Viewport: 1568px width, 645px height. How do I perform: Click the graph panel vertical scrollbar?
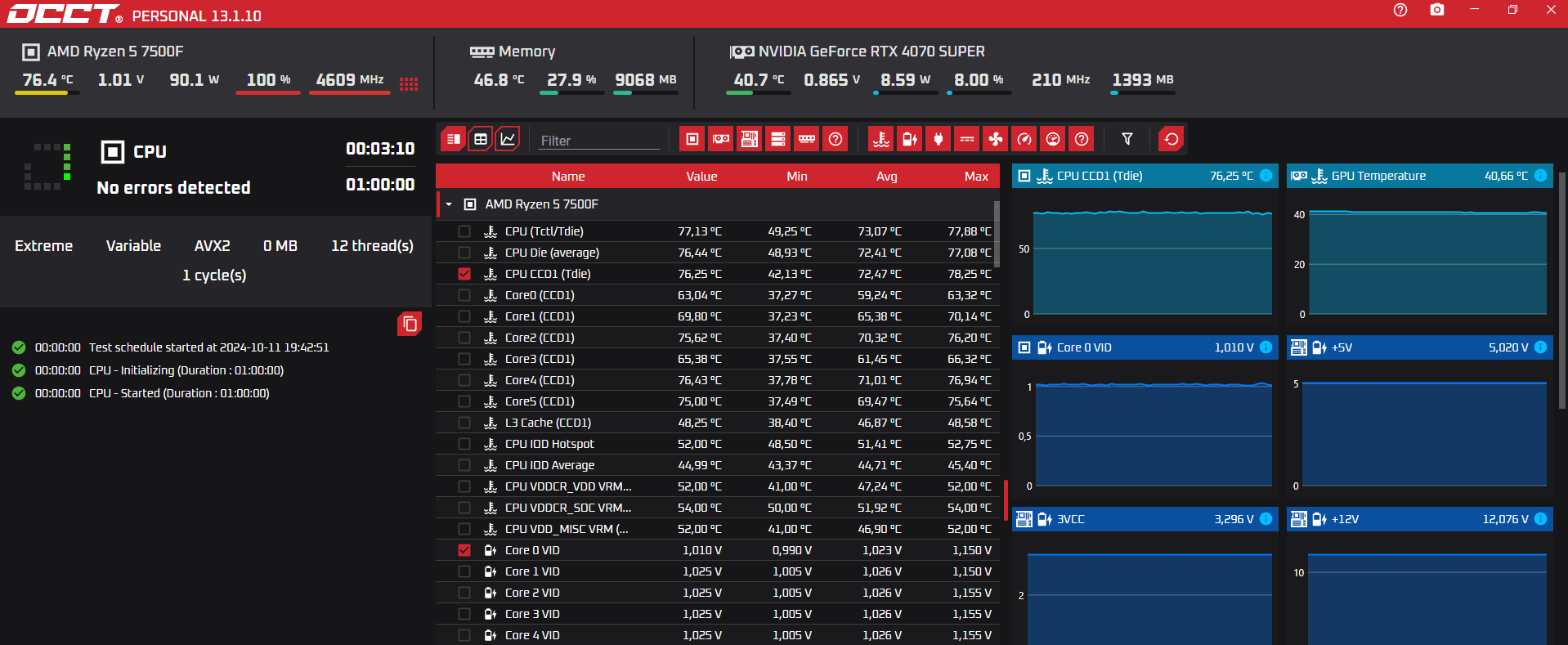point(1562,290)
